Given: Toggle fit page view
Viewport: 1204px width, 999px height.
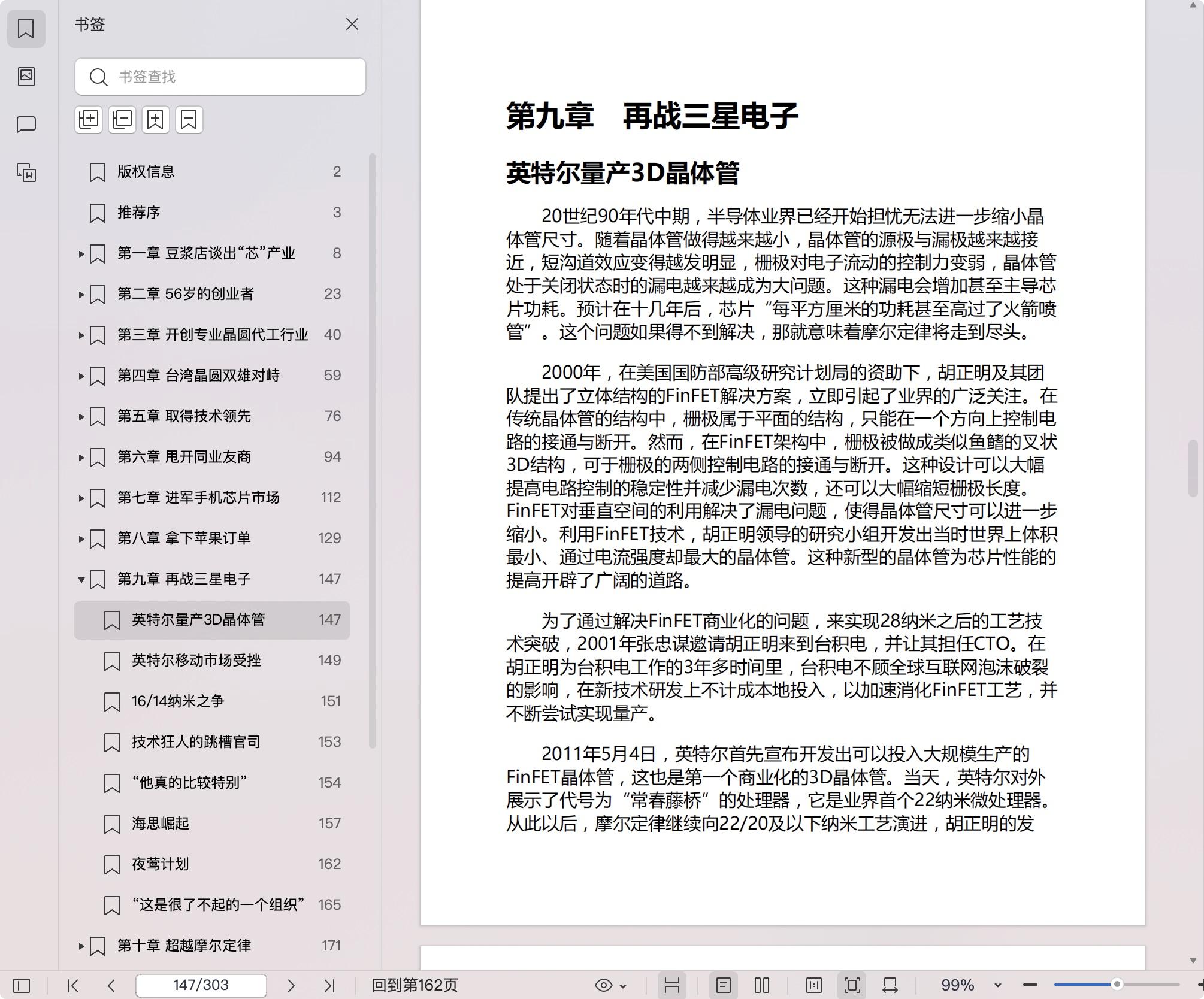Looking at the screenshot, I should tap(852, 985).
